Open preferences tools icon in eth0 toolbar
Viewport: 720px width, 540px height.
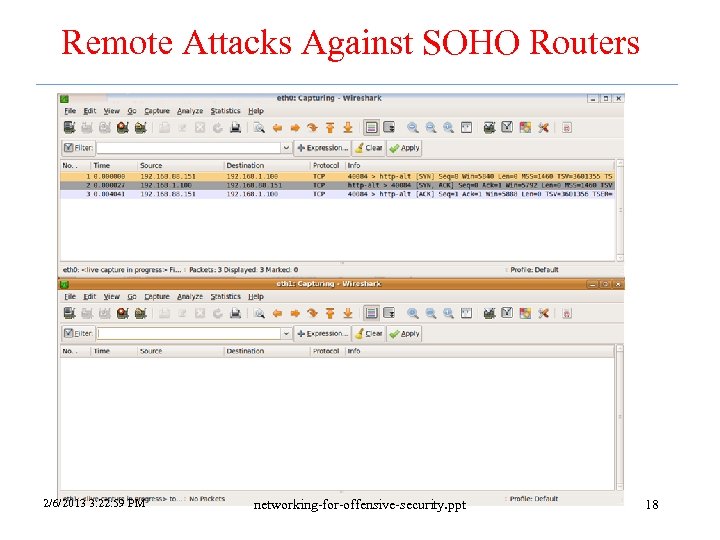pyautogui.click(x=543, y=128)
